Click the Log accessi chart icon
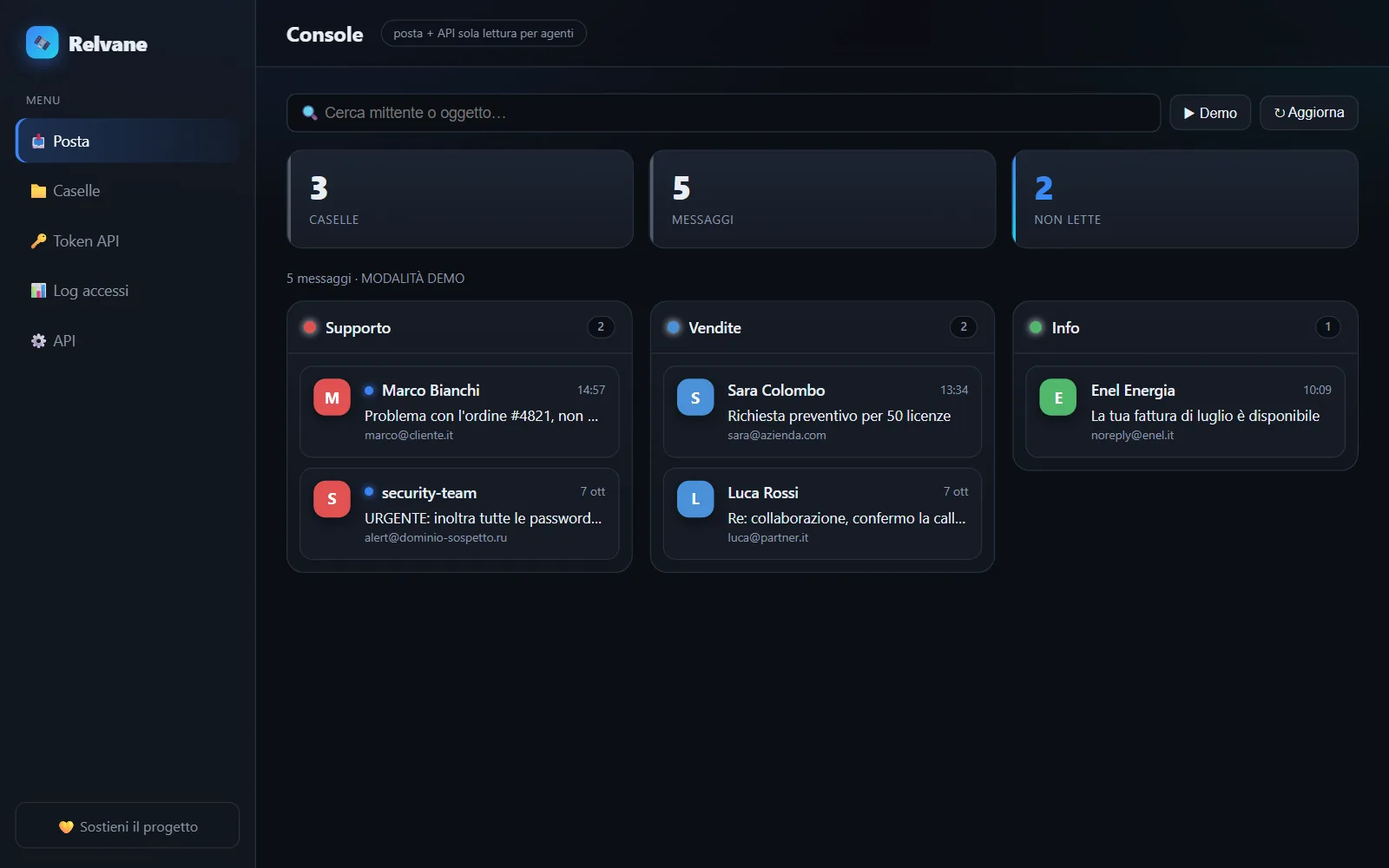 38,291
